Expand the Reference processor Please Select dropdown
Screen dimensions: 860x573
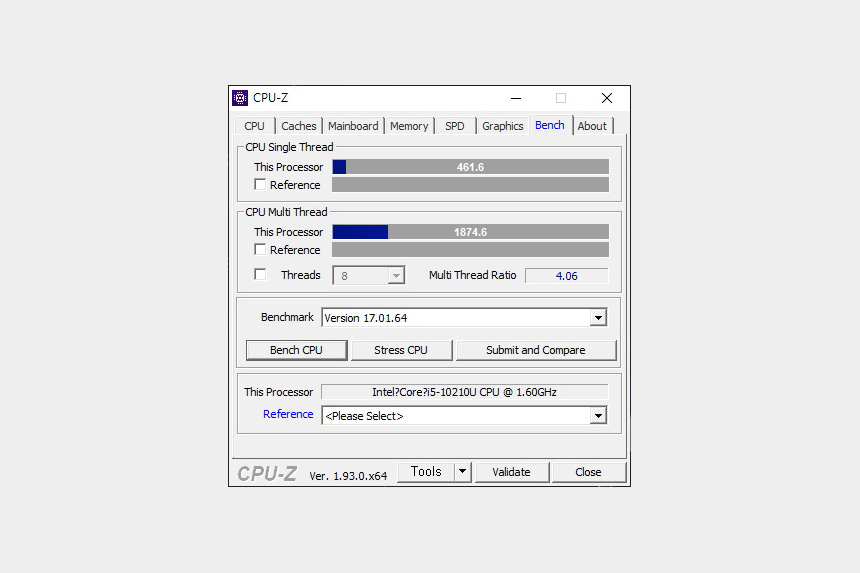pos(598,416)
